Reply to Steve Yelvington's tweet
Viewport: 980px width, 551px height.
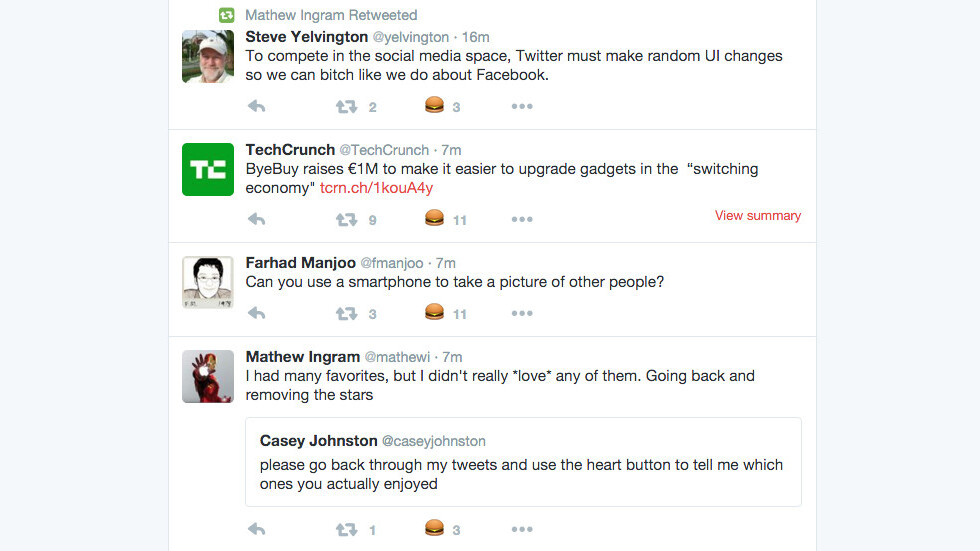coord(256,107)
